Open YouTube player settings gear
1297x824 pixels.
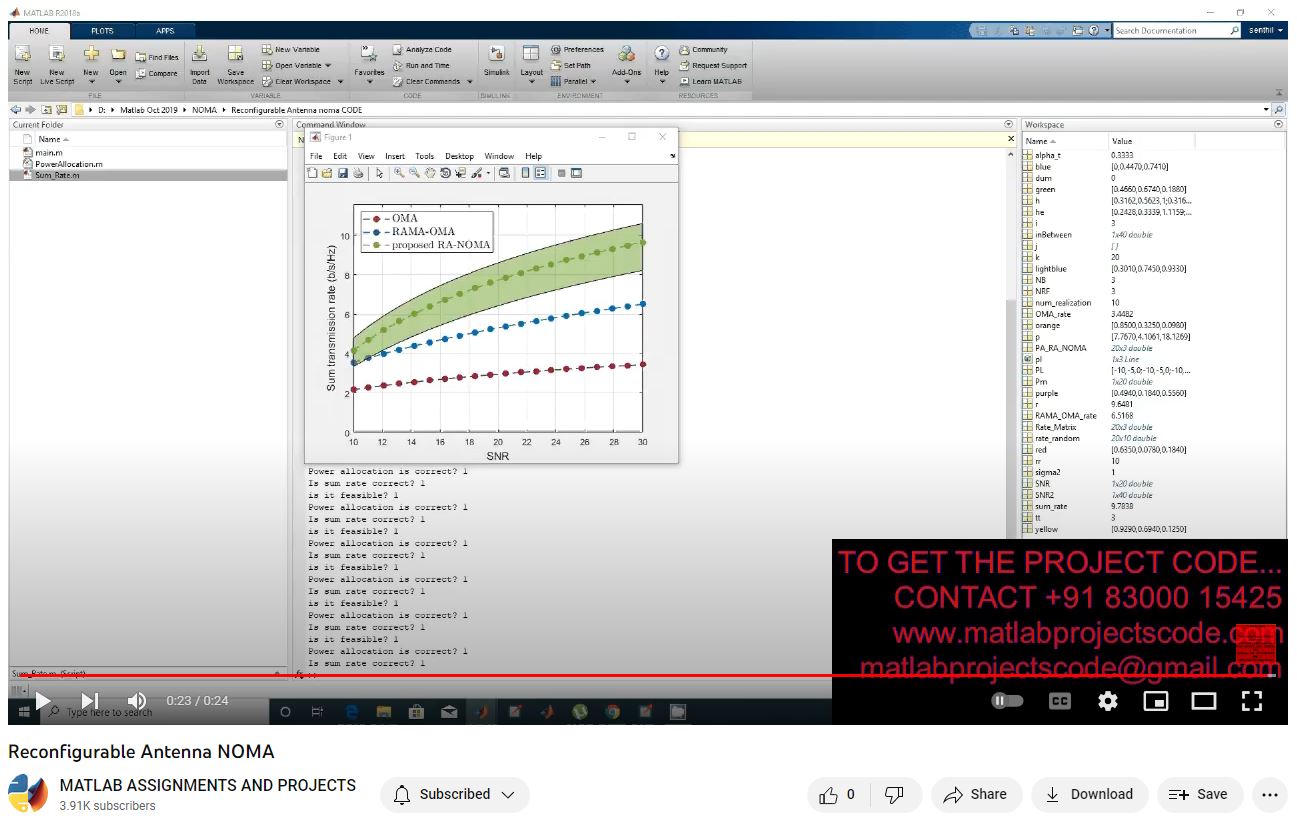[x=1107, y=701]
